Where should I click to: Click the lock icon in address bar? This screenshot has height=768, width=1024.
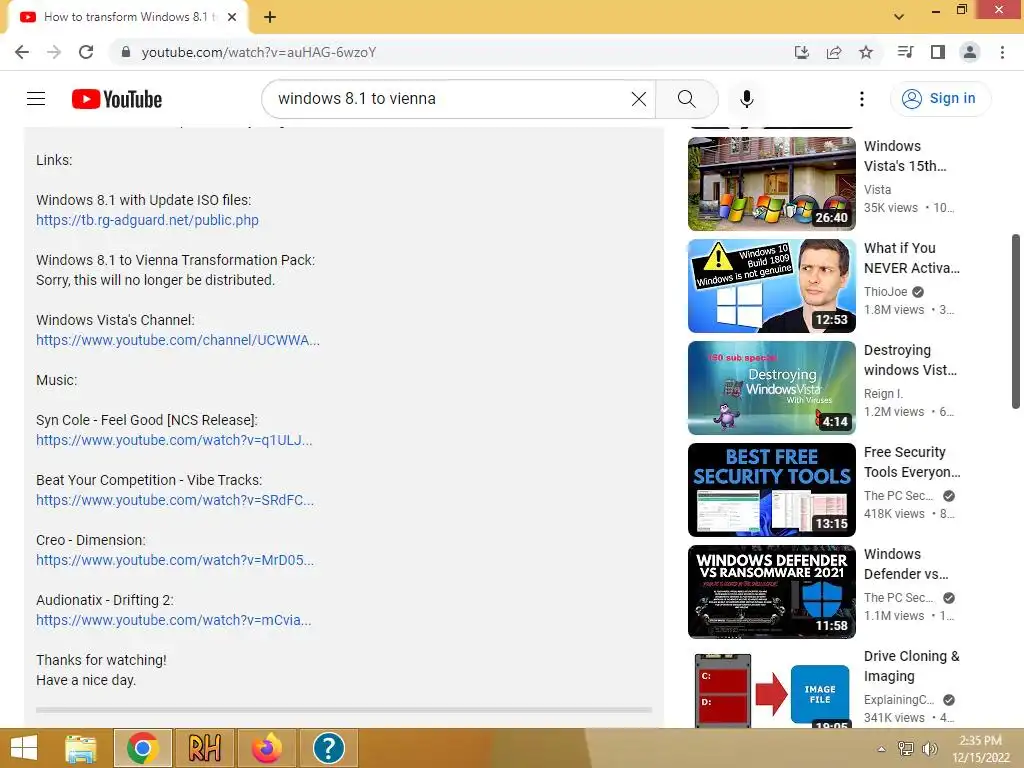coord(126,52)
